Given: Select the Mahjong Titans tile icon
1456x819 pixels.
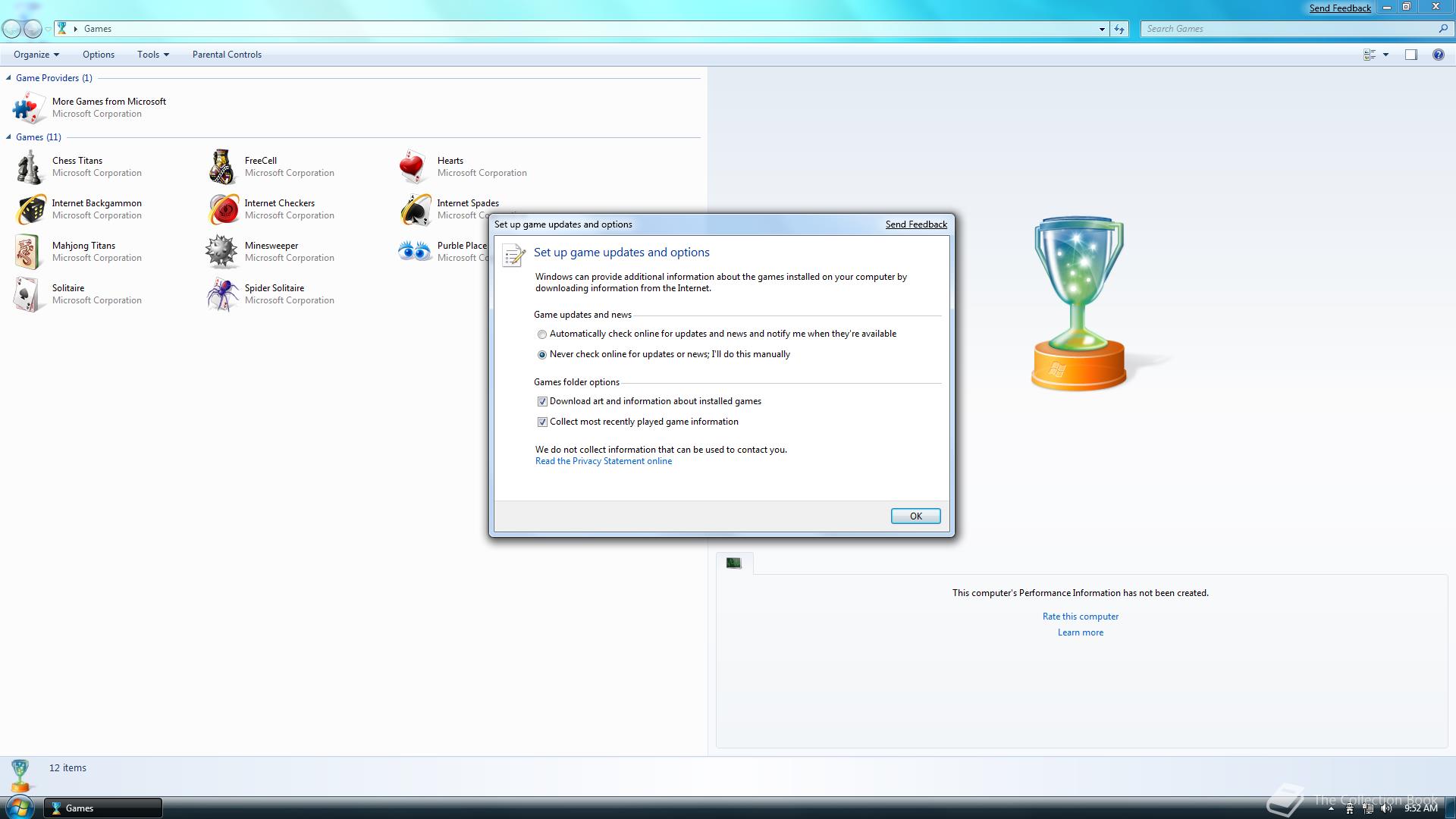Looking at the screenshot, I should tap(29, 252).
